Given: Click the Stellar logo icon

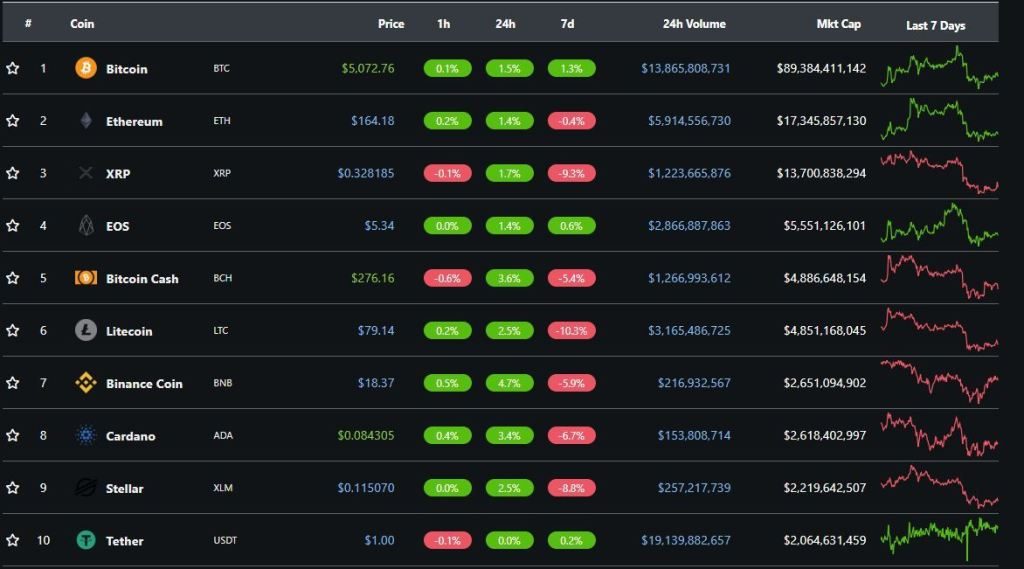Looking at the screenshot, I should (86, 487).
